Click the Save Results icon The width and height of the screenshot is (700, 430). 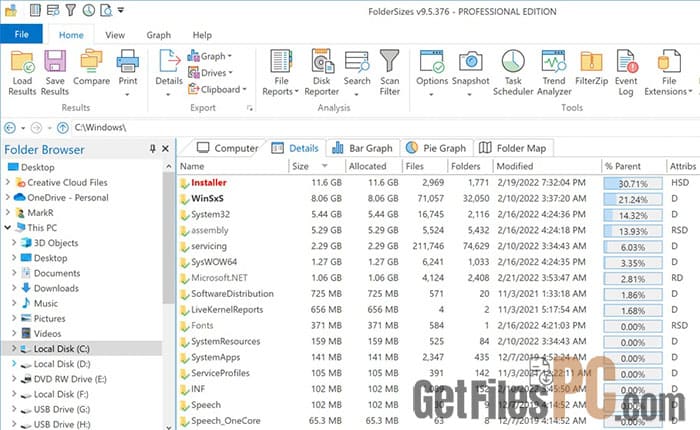(x=55, y=62)
